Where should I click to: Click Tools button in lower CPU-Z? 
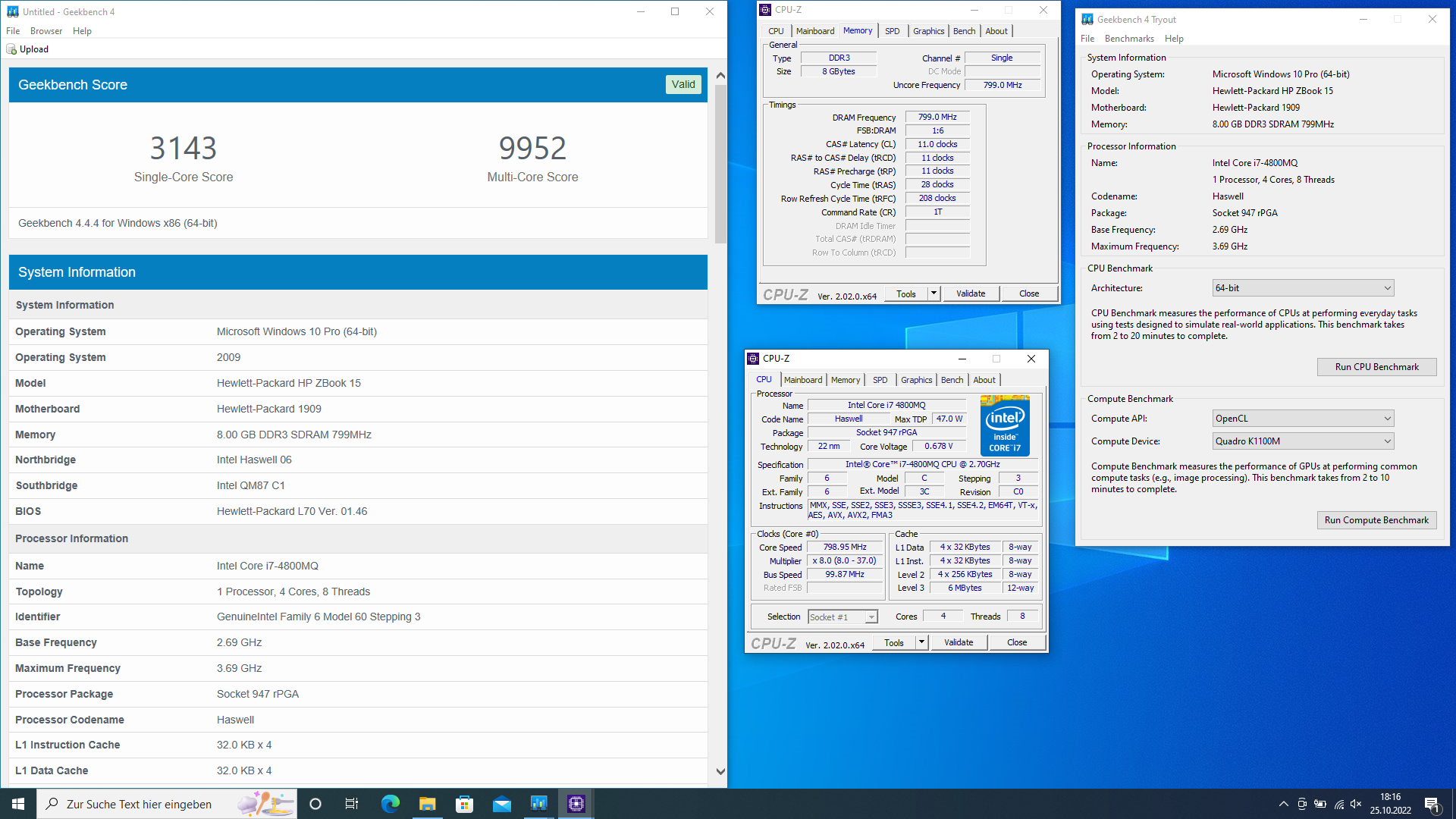[894, 642]
